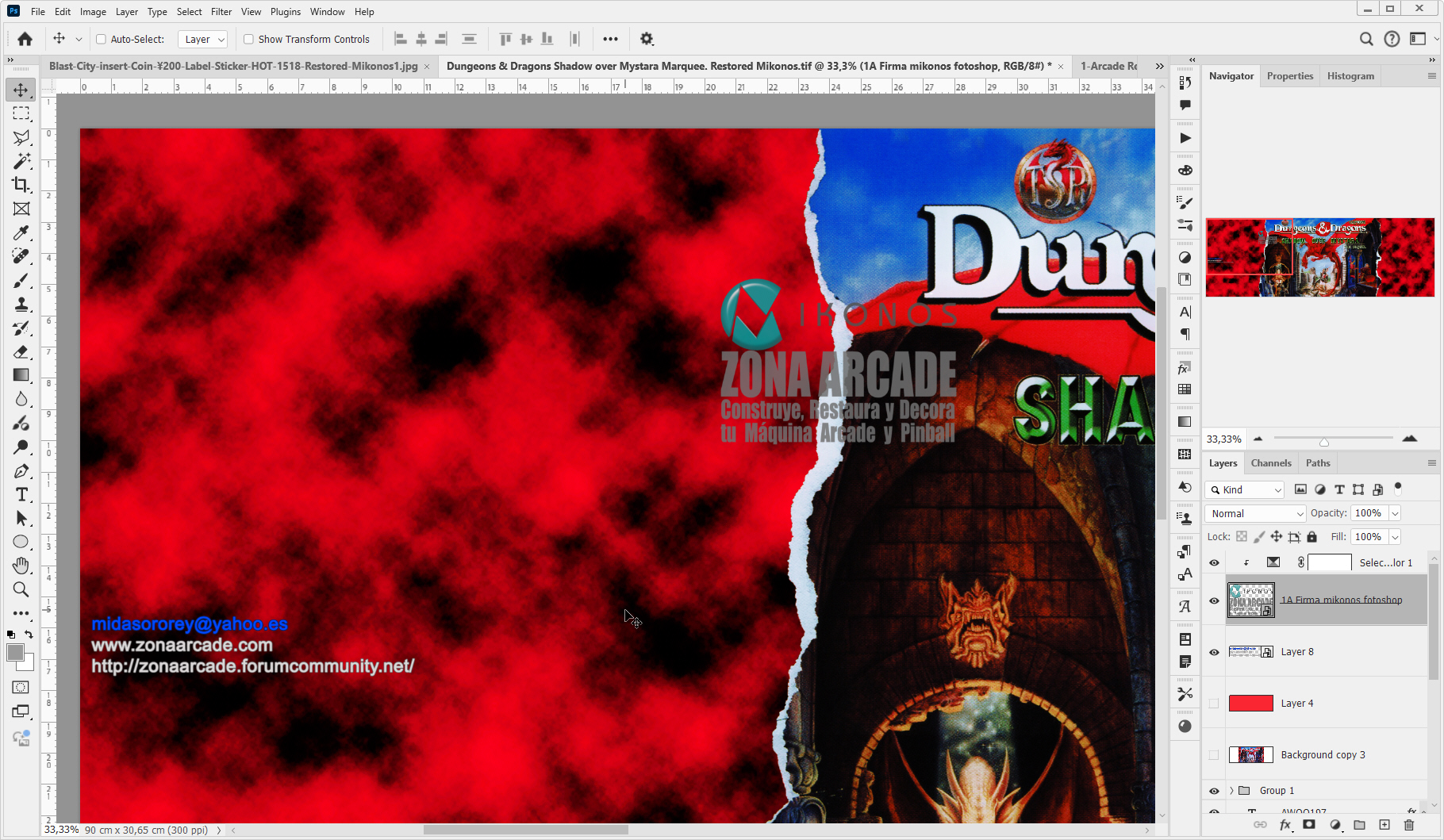Select the Crop tool
1444x840 pixels.
point(21,185)
